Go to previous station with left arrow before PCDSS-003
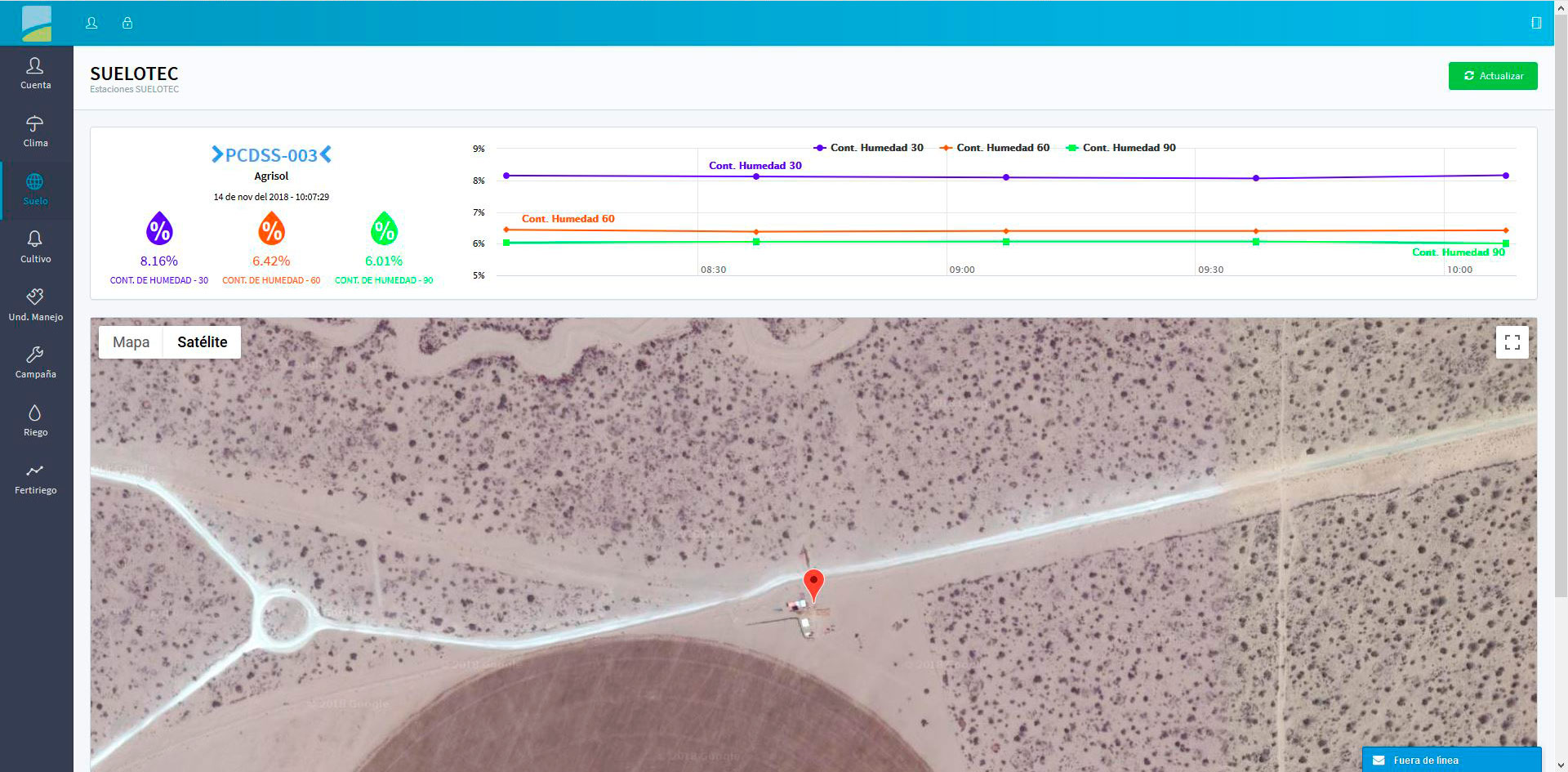This screenshot has width=1568, height=772. tap(216, 154)
